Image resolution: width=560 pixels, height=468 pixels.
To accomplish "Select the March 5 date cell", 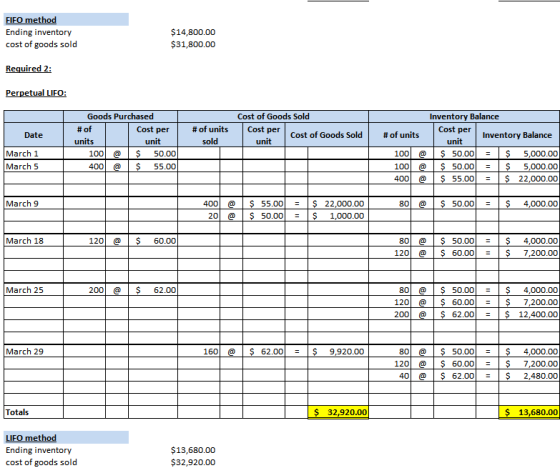I will pyautogui.click(x=34, y=166).
